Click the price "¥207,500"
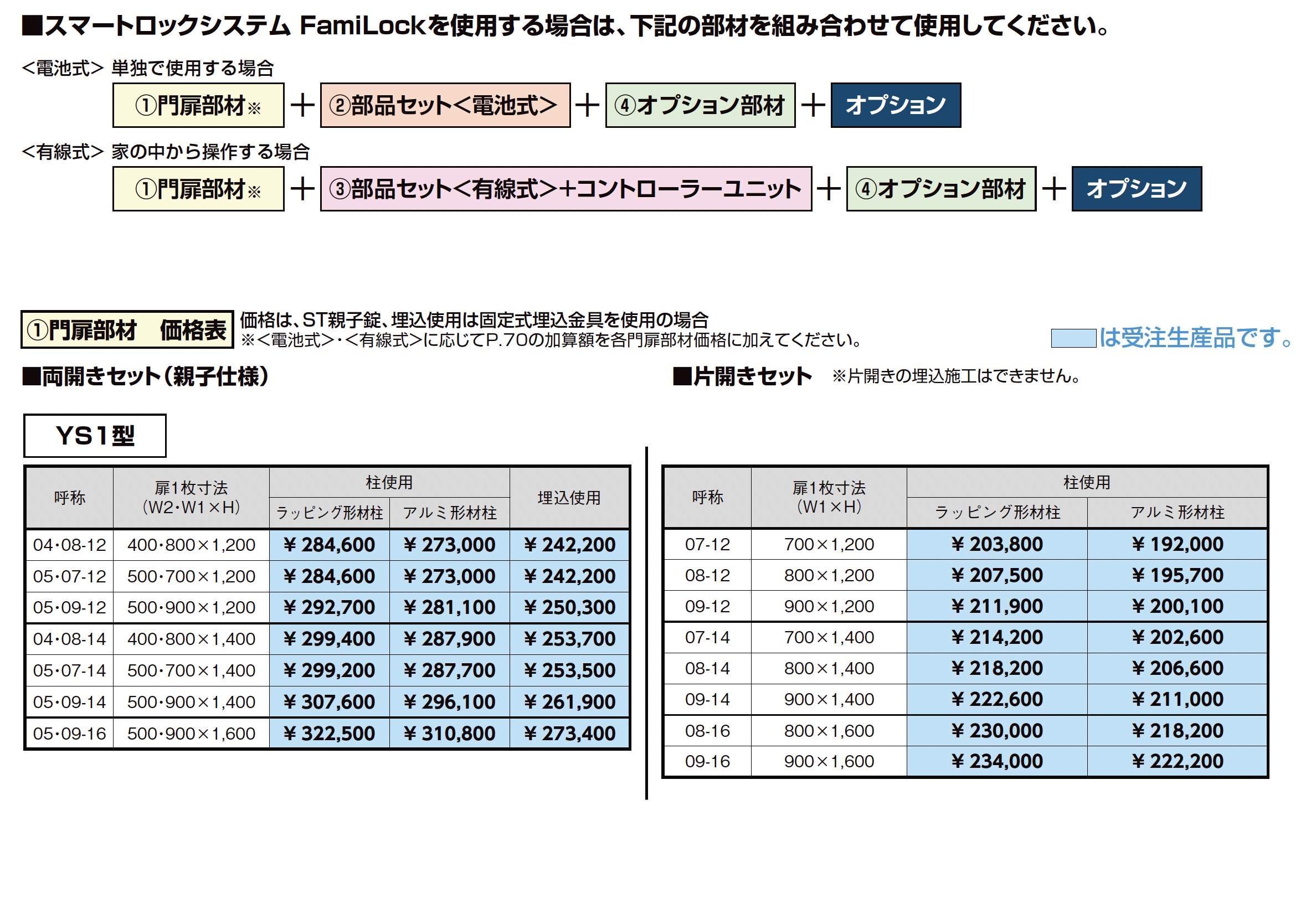 pos(997,575)
